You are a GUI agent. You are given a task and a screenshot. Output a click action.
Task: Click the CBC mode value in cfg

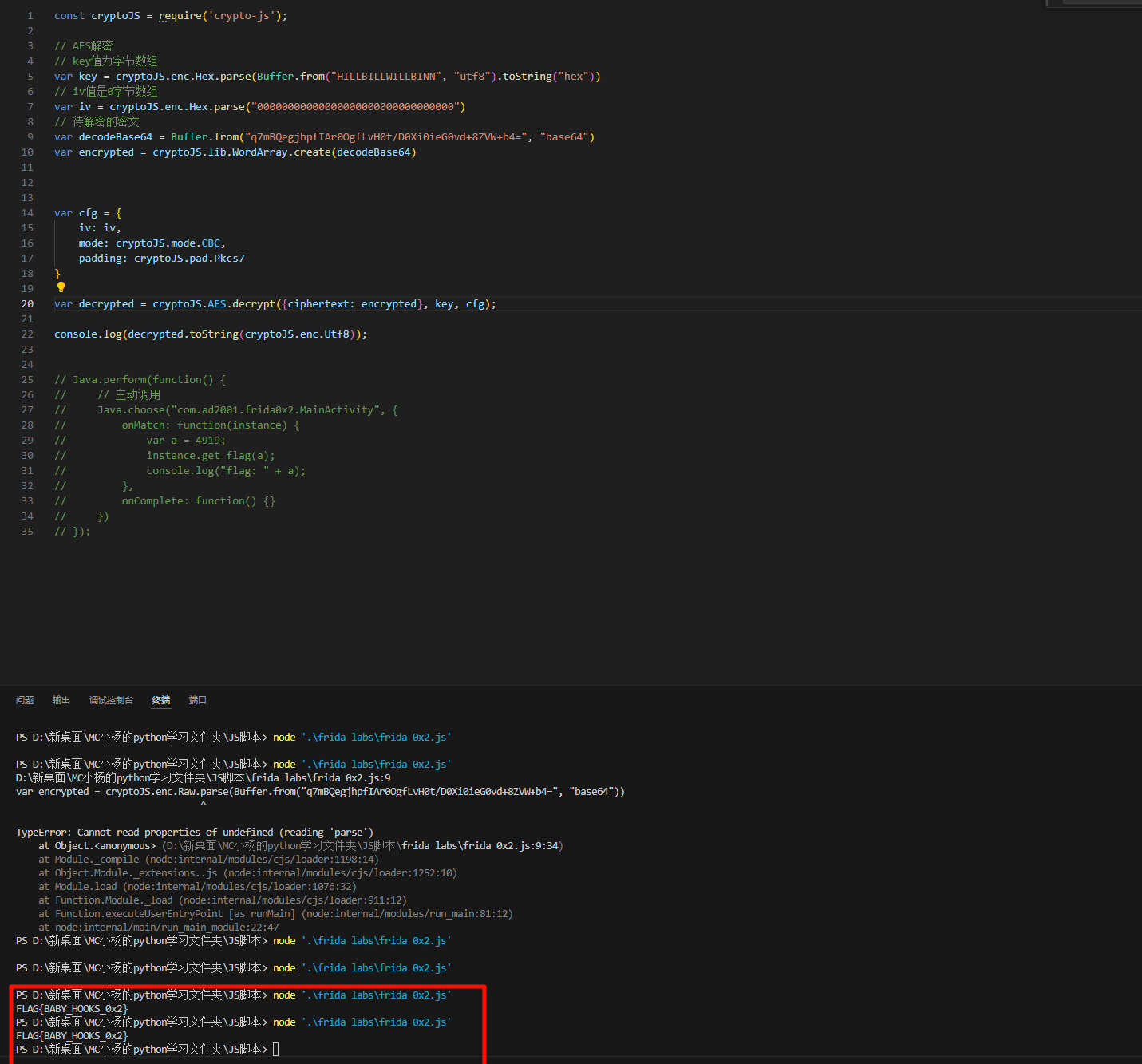(211, 243)
